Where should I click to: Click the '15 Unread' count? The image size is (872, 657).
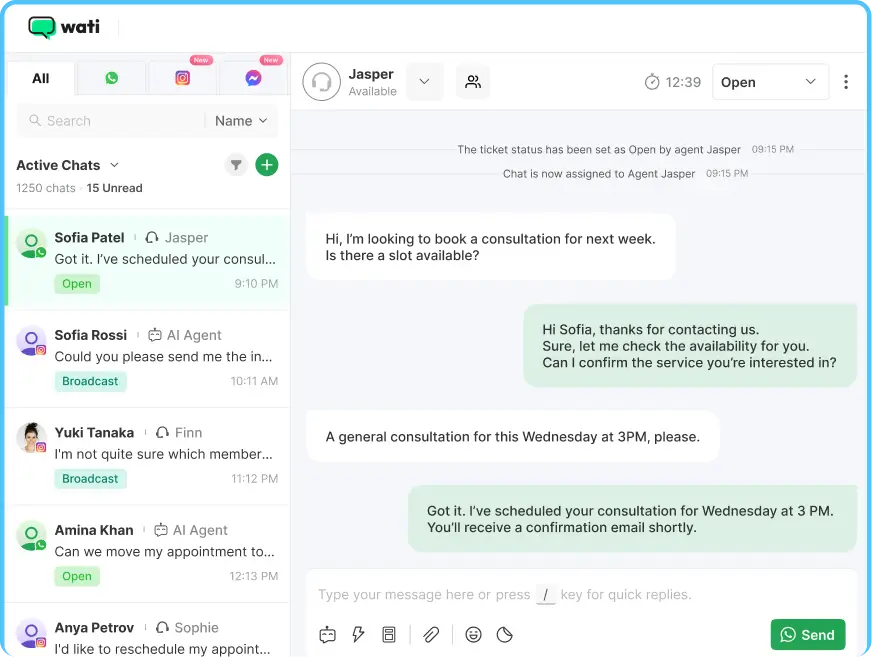click(x=115, y=188)
